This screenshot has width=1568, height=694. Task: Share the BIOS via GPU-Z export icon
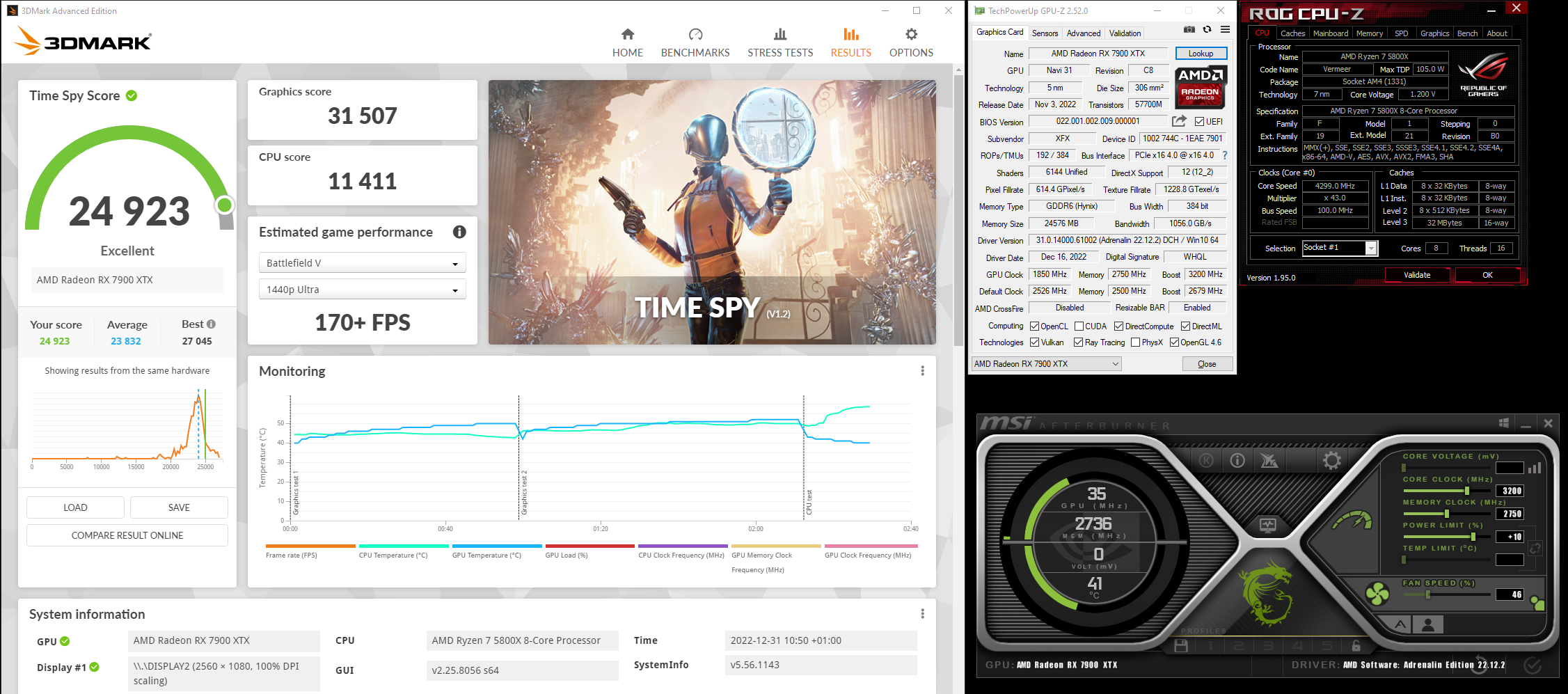(1179, 121)
